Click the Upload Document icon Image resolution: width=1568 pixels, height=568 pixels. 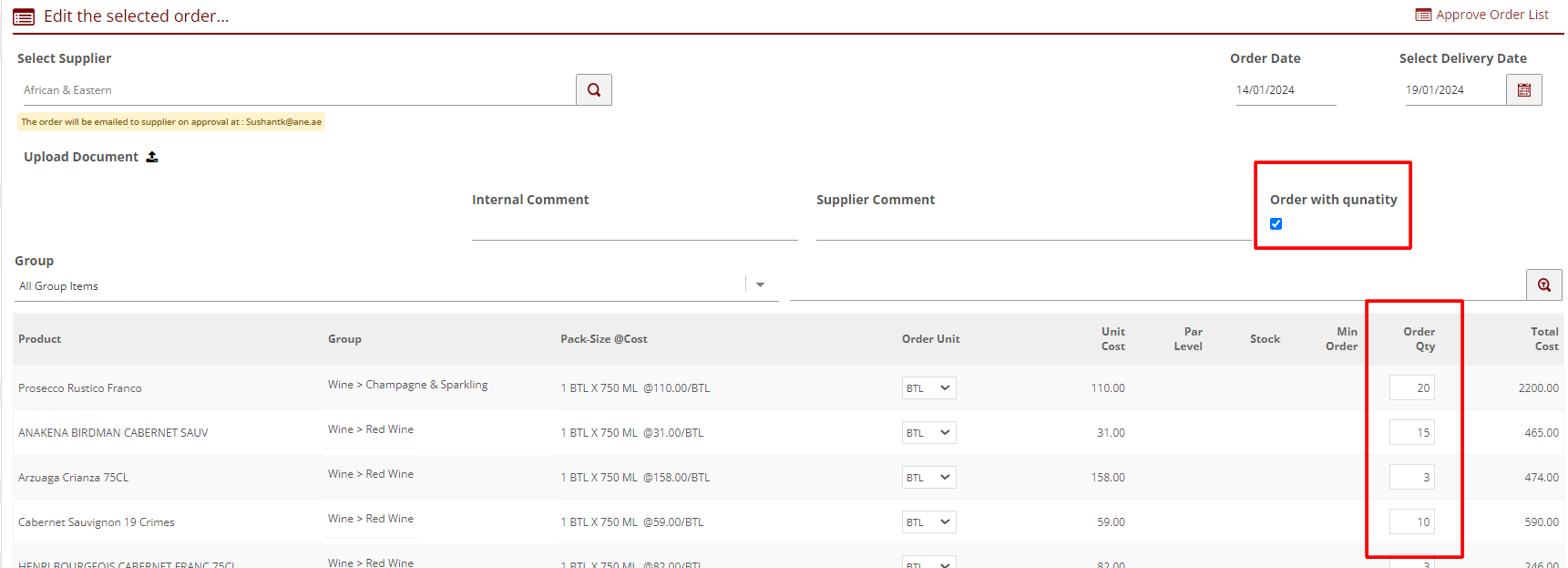[152, 157]
